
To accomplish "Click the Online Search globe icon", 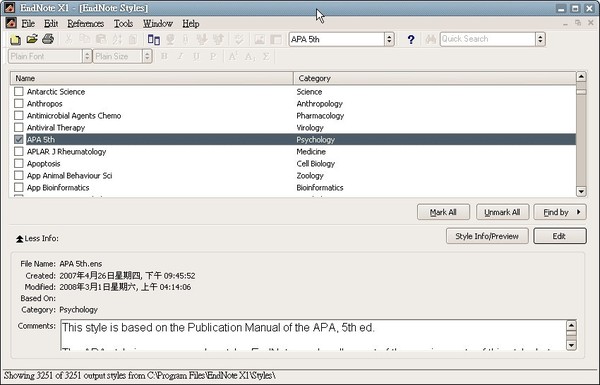I will pos(170,39).
